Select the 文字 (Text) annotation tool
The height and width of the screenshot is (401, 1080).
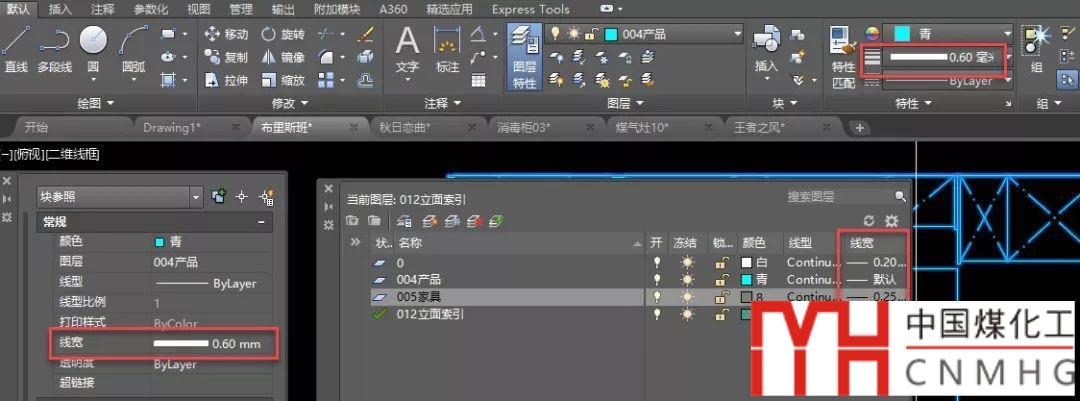pos(407,49)
